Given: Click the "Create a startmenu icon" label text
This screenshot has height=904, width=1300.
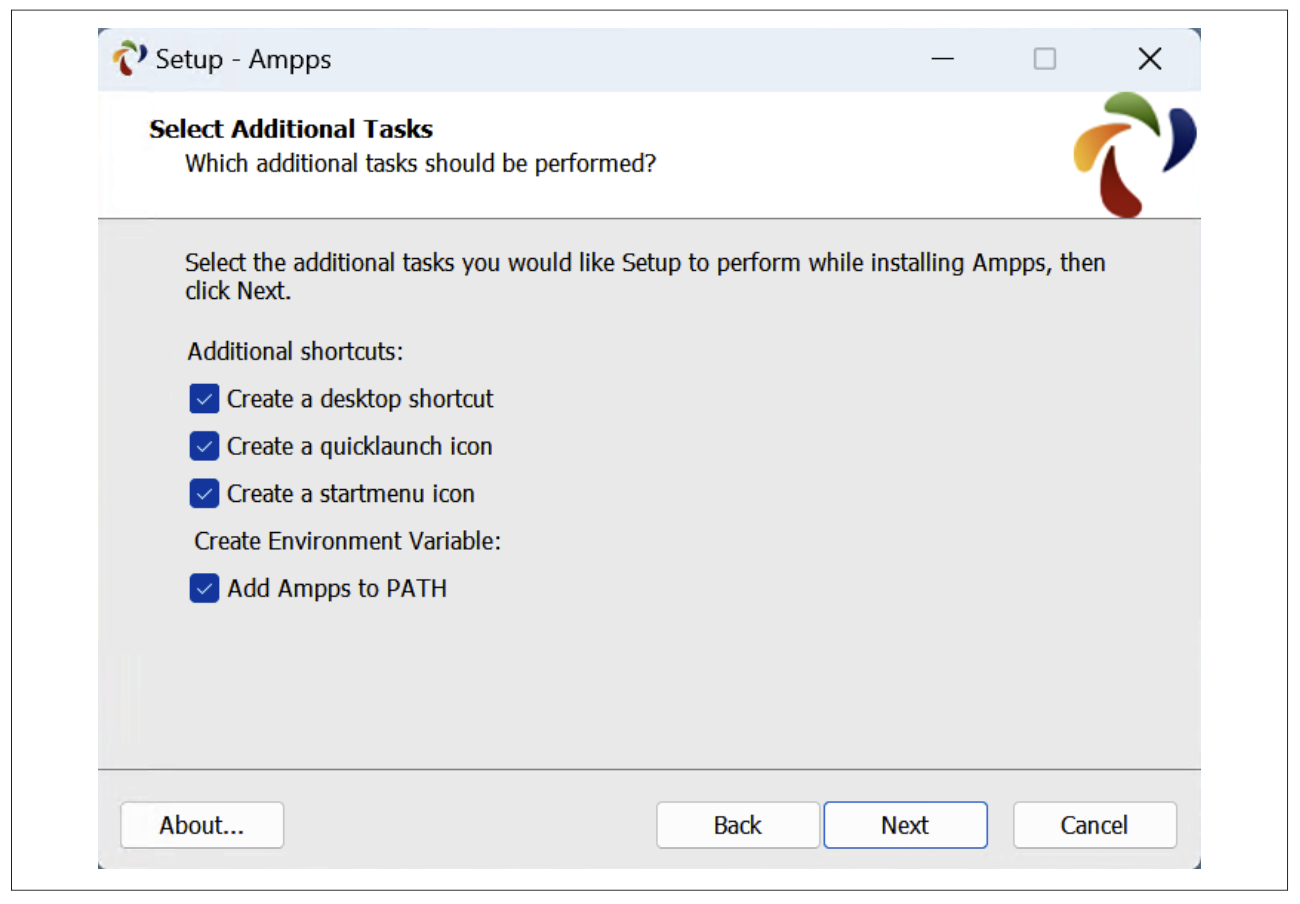Looking at the screenshot, I should coord(350,493).
